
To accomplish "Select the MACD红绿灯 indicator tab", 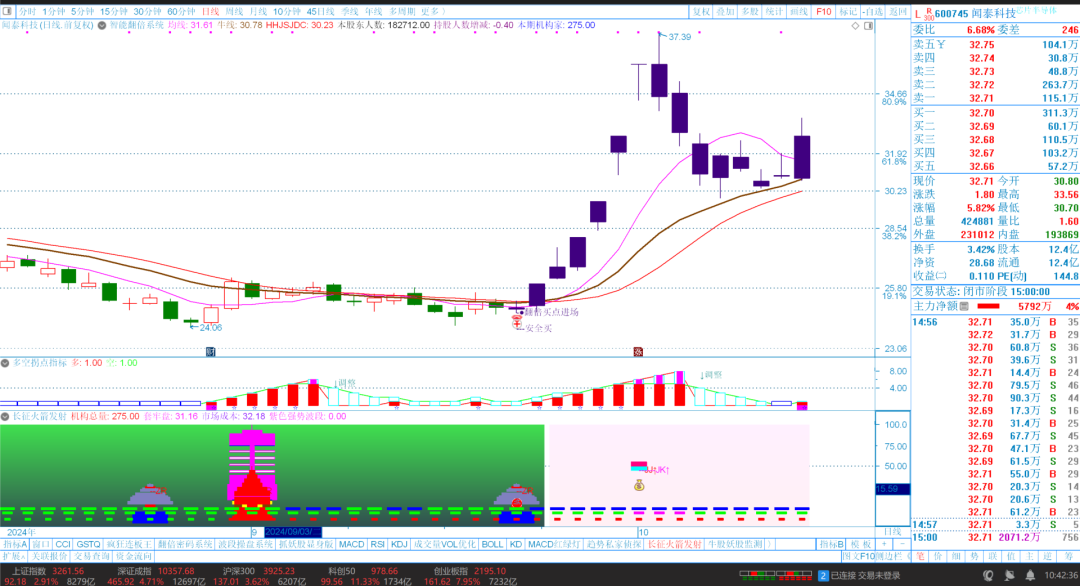I will pos(554,544).
